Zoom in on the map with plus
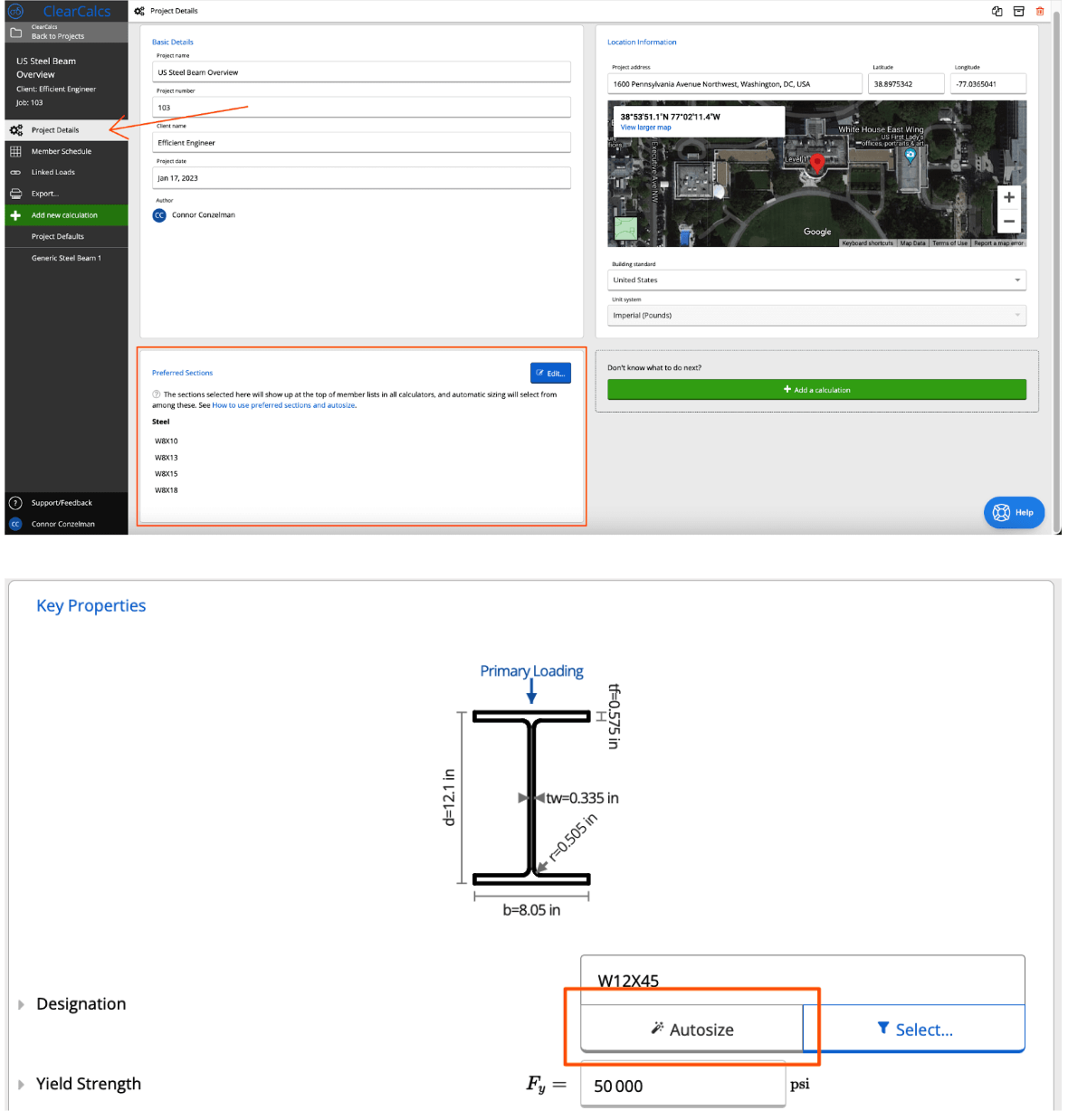Image resolution: width=1068 pixels, height=1120 pixels. (x=1008, y=197)
